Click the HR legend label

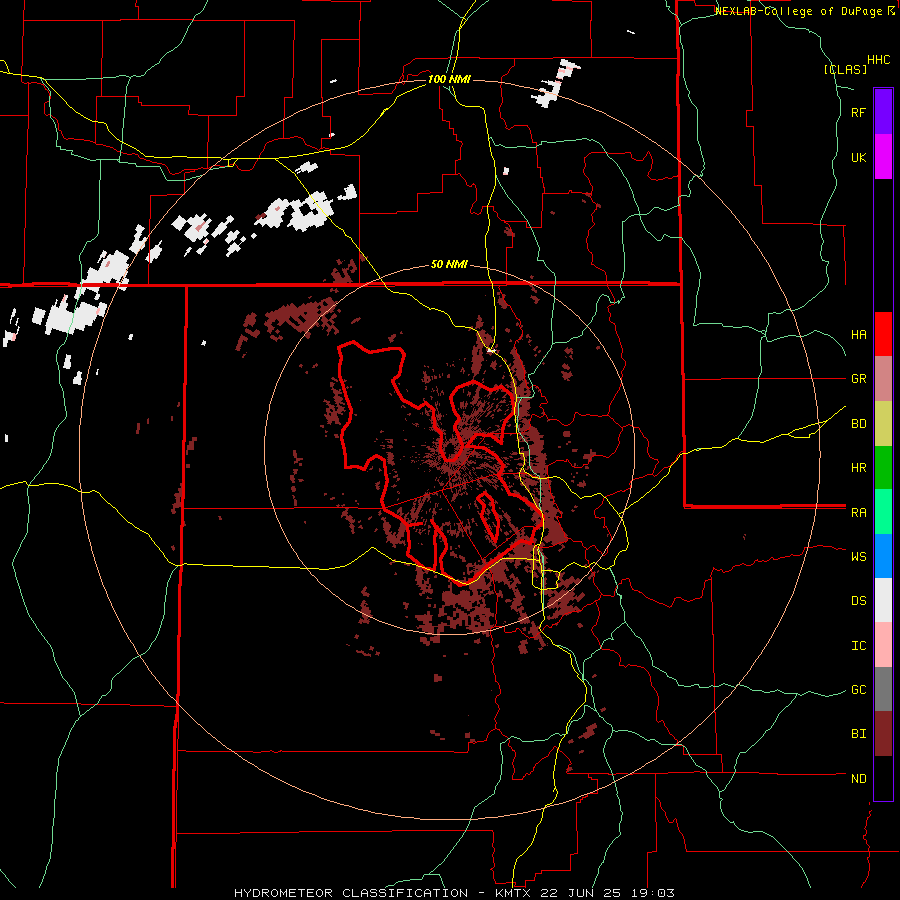pyautogui.click(x=858, y=468)
